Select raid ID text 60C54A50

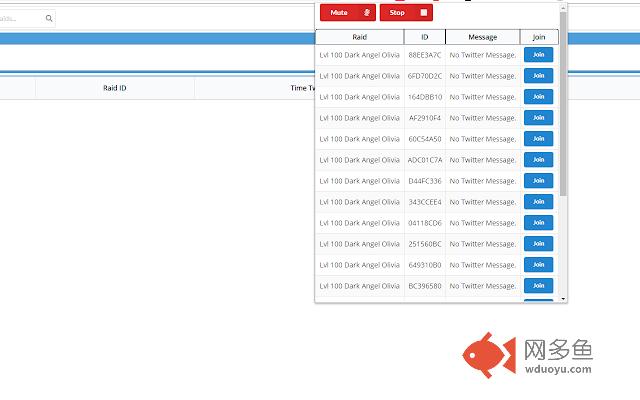[x=424, y=139]
